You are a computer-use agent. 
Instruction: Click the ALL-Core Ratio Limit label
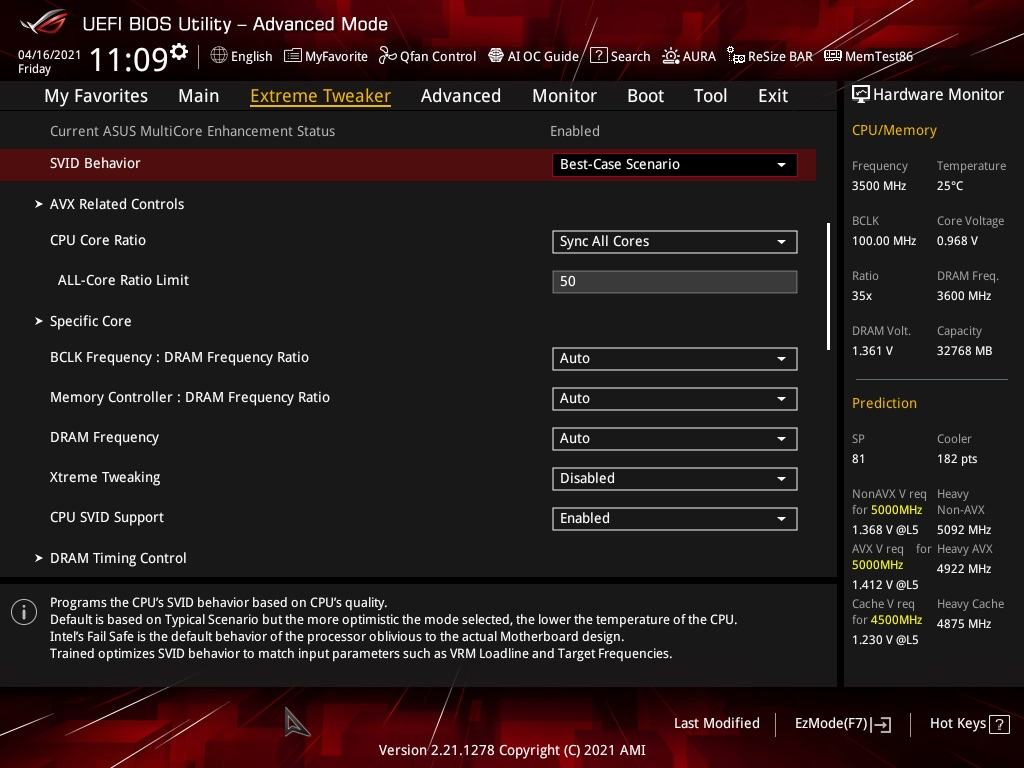pyautogui.click(x=123, y=280)
